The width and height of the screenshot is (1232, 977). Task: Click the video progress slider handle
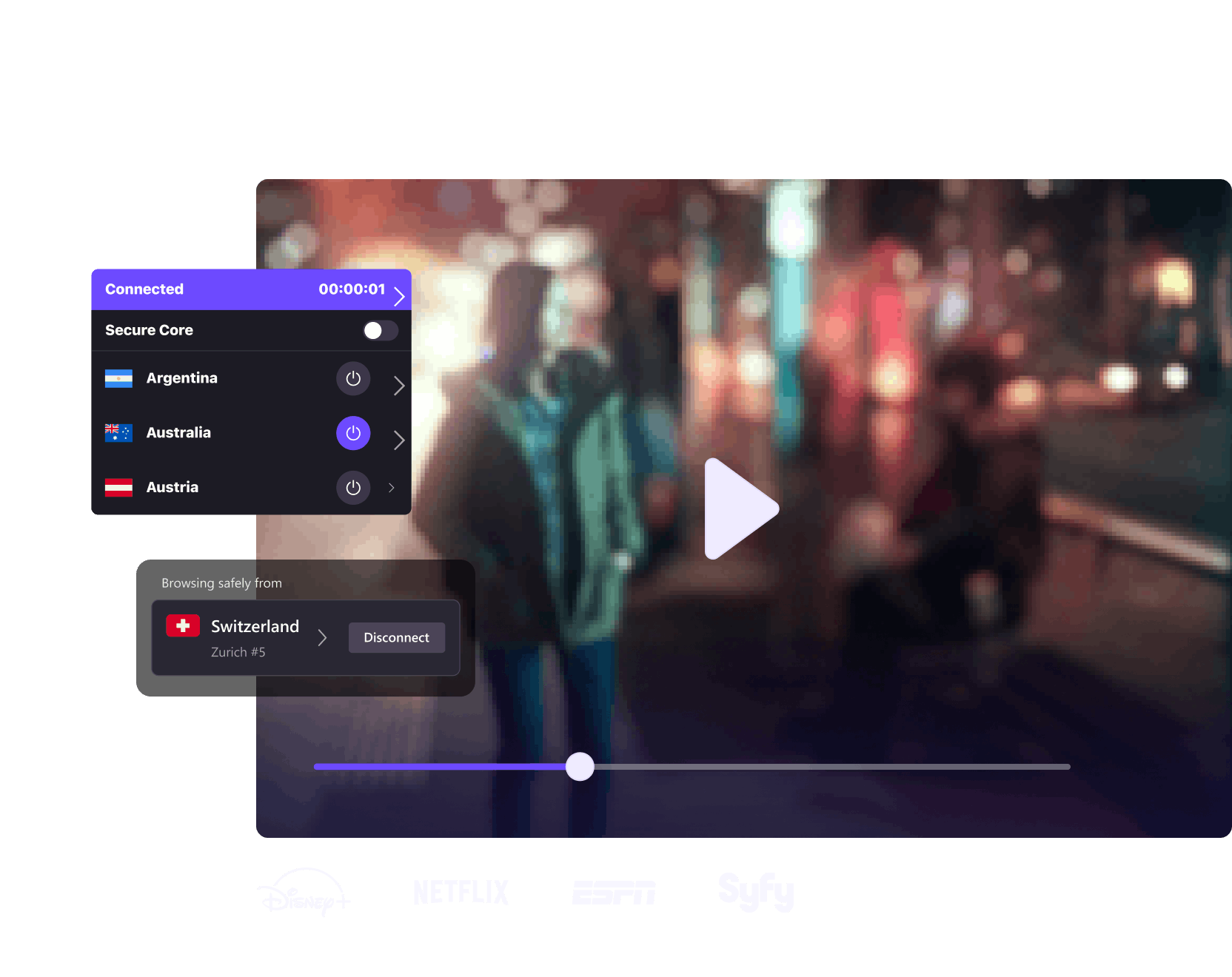[x=580, y=767]
